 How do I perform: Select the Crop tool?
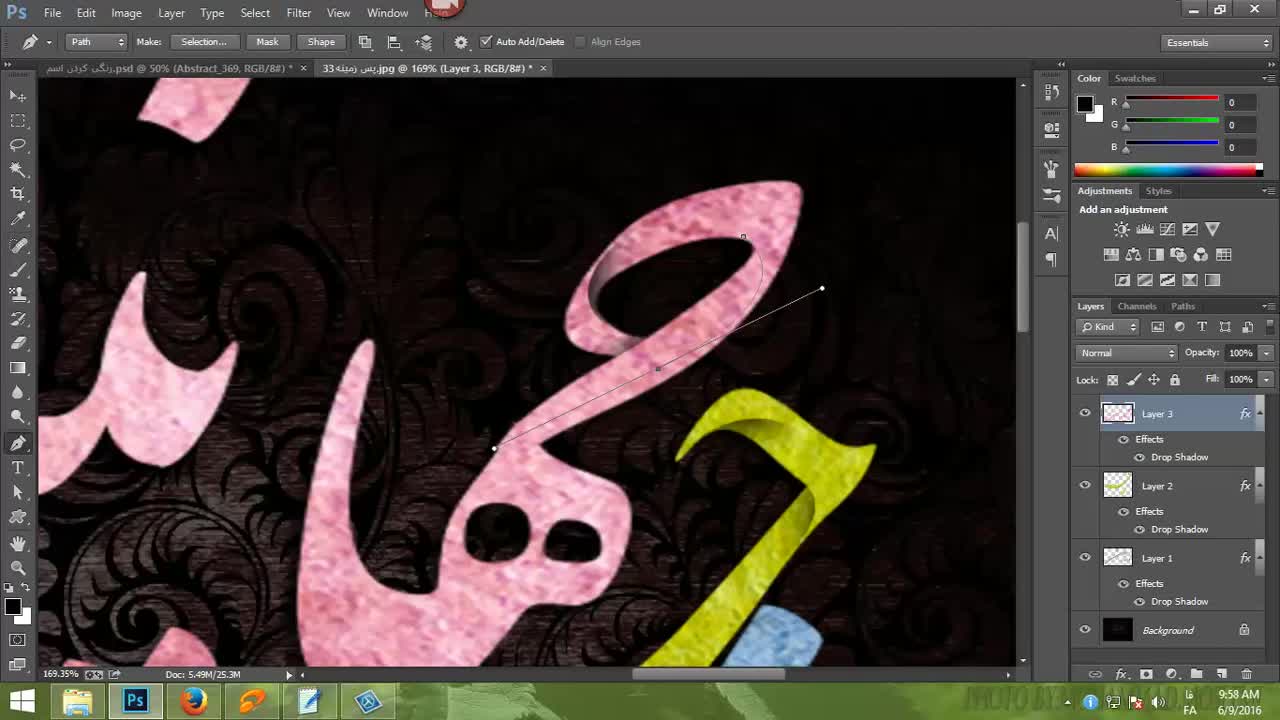tap(18, 194)
